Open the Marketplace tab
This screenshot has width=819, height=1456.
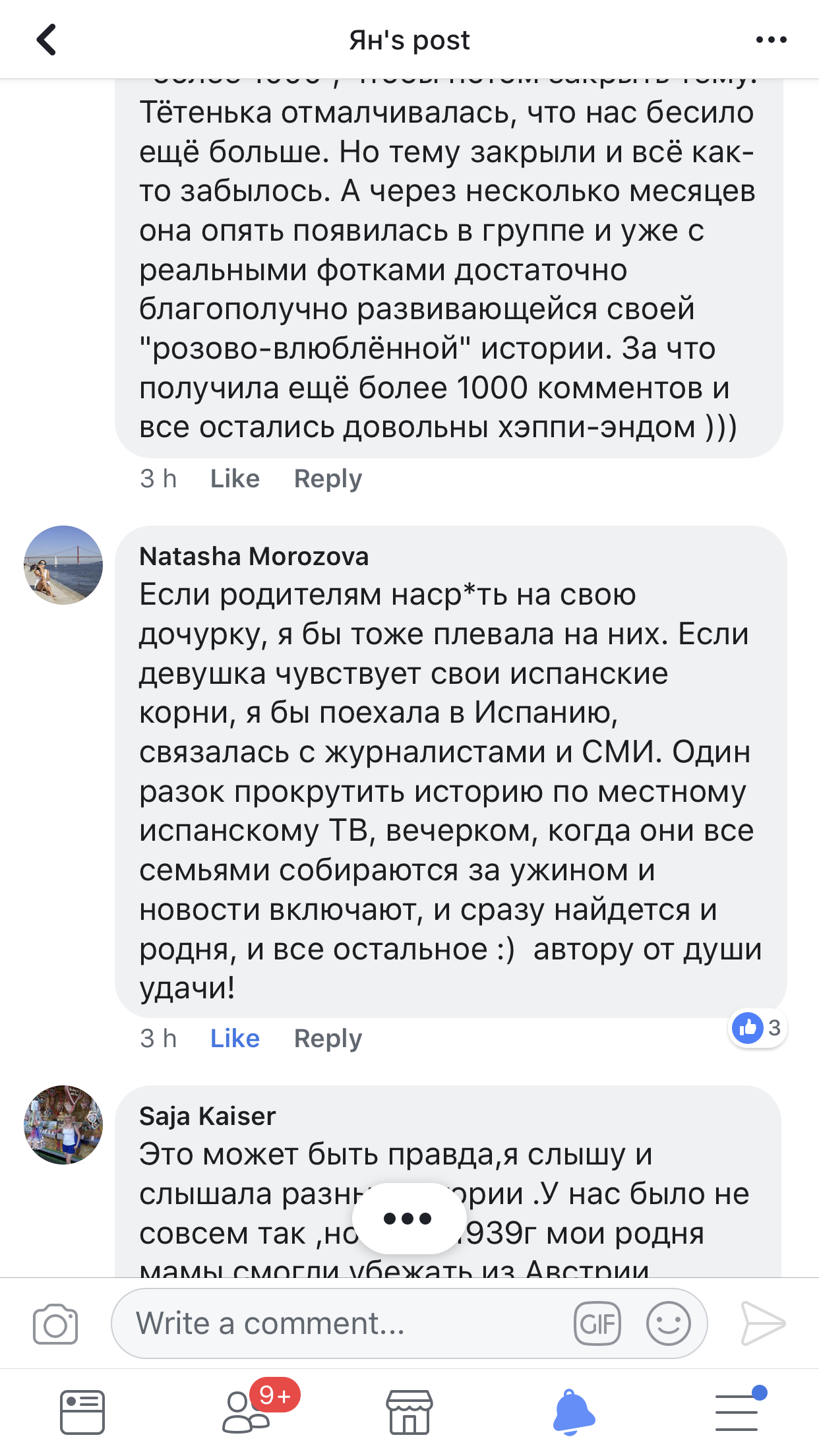pos(409,1412)
